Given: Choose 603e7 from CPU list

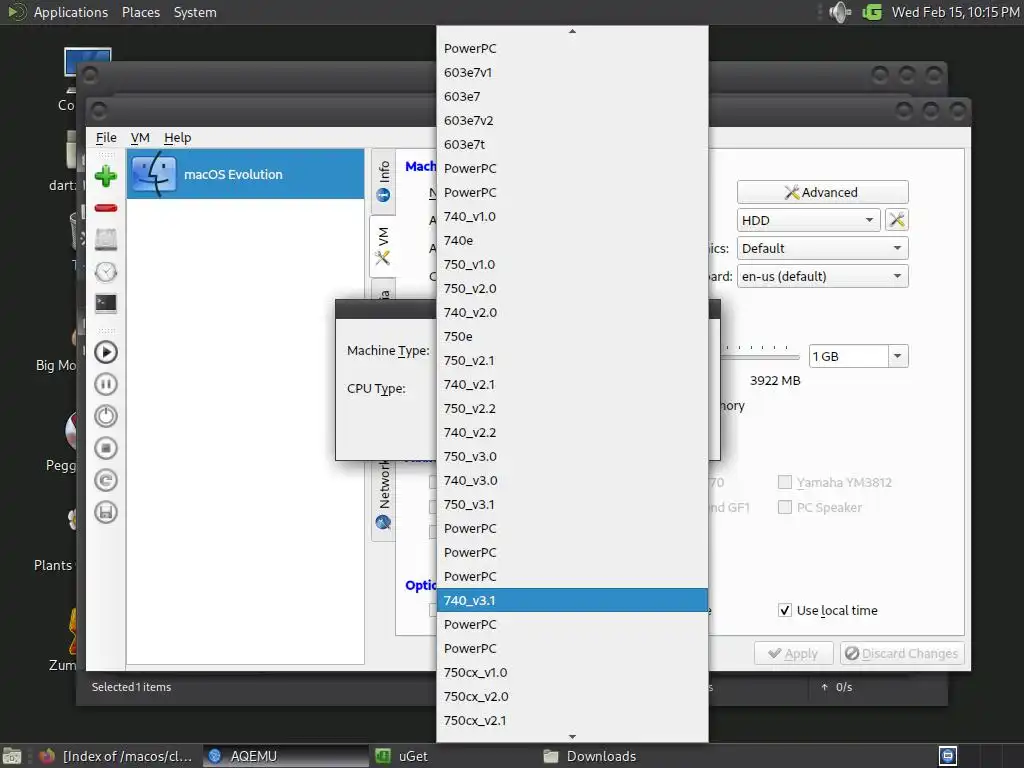Looking at the screenshot, I should coord(572,97).
